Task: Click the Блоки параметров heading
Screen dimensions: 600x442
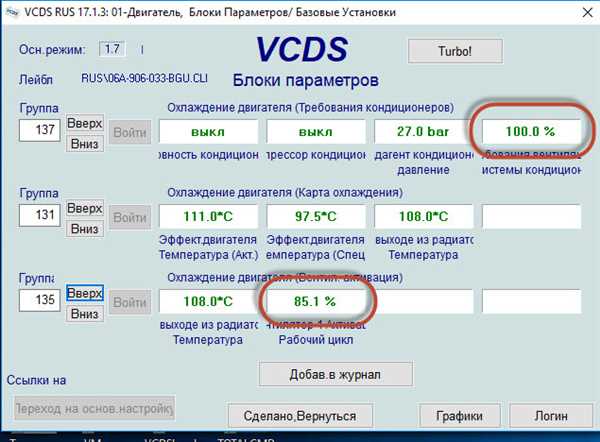Action: coord(306,80)
